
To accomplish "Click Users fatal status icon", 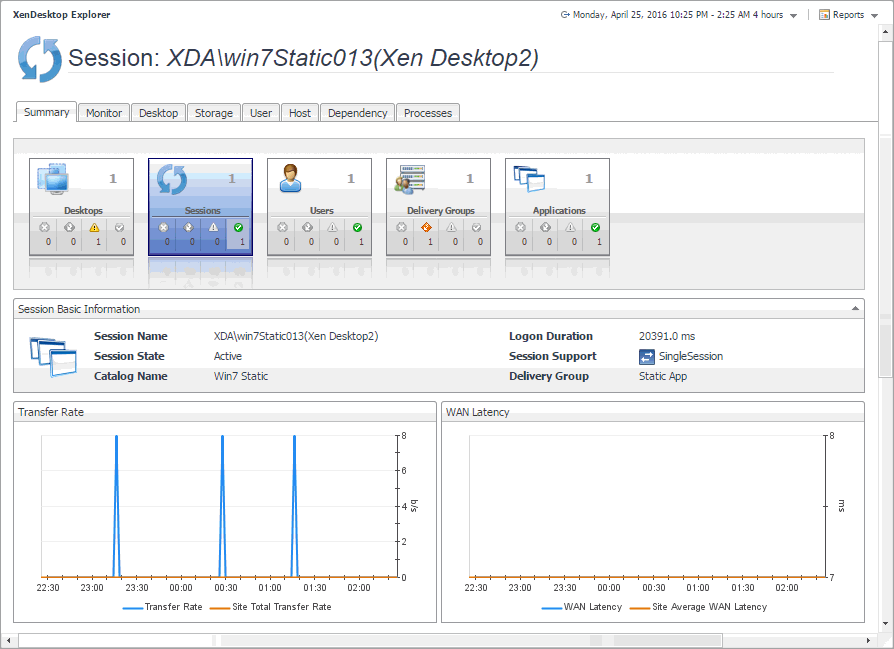I will [282, 228].
